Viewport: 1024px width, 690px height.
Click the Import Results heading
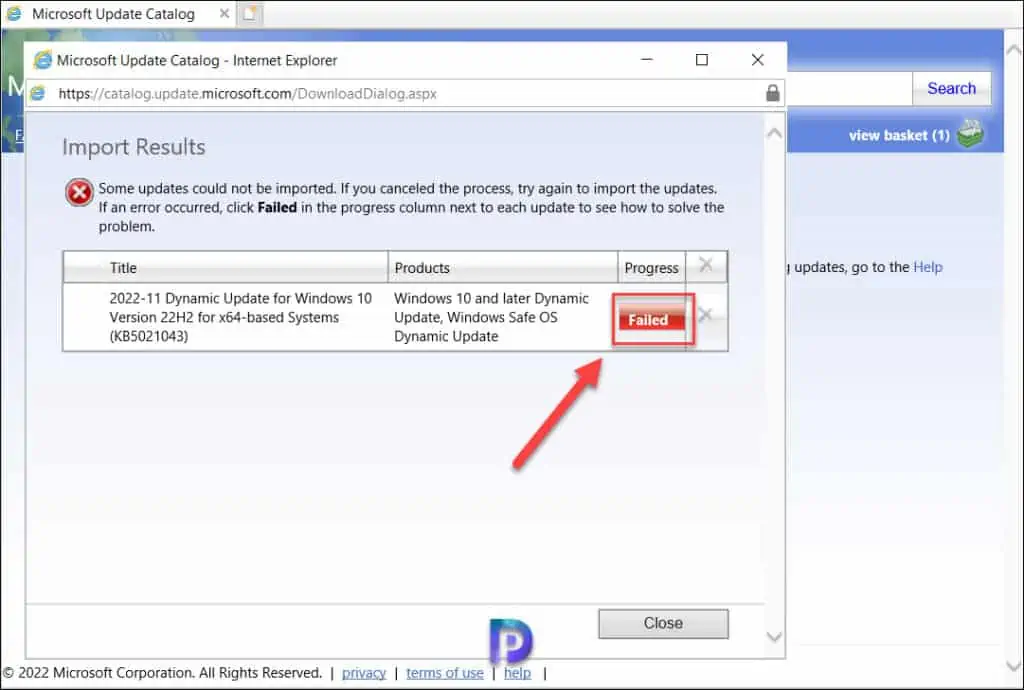pos(134,147)
